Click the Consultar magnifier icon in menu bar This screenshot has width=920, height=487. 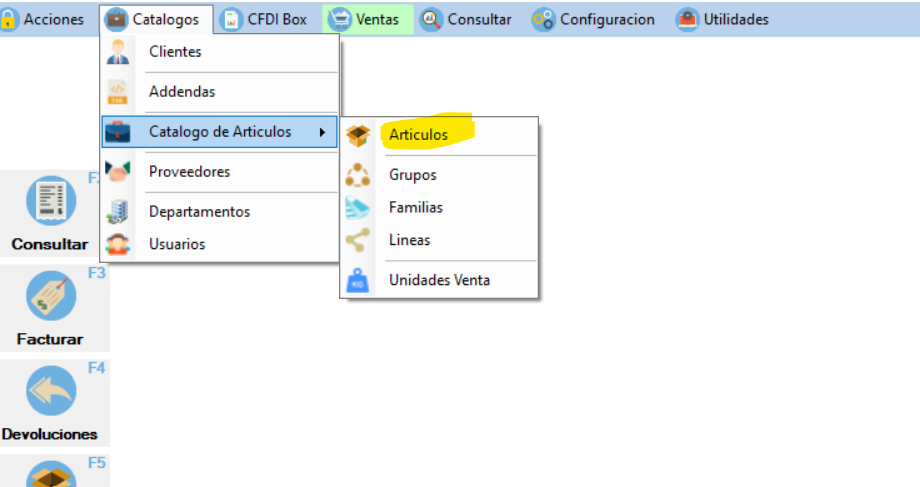pyautogui.click(x=431, y=19)
